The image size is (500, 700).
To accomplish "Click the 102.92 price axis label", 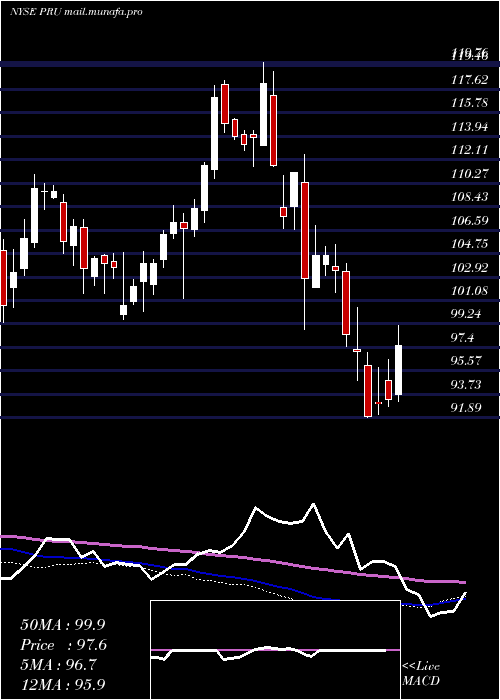I will click(x=469, y=267).
